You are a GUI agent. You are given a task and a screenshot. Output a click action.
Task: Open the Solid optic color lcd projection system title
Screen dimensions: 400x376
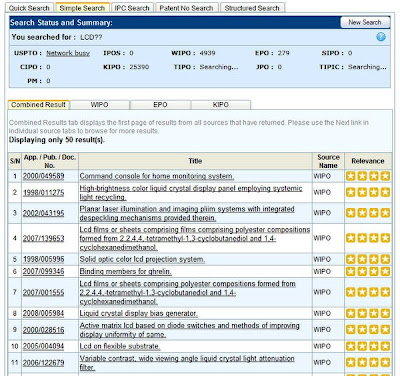click(x=142, y=259)
